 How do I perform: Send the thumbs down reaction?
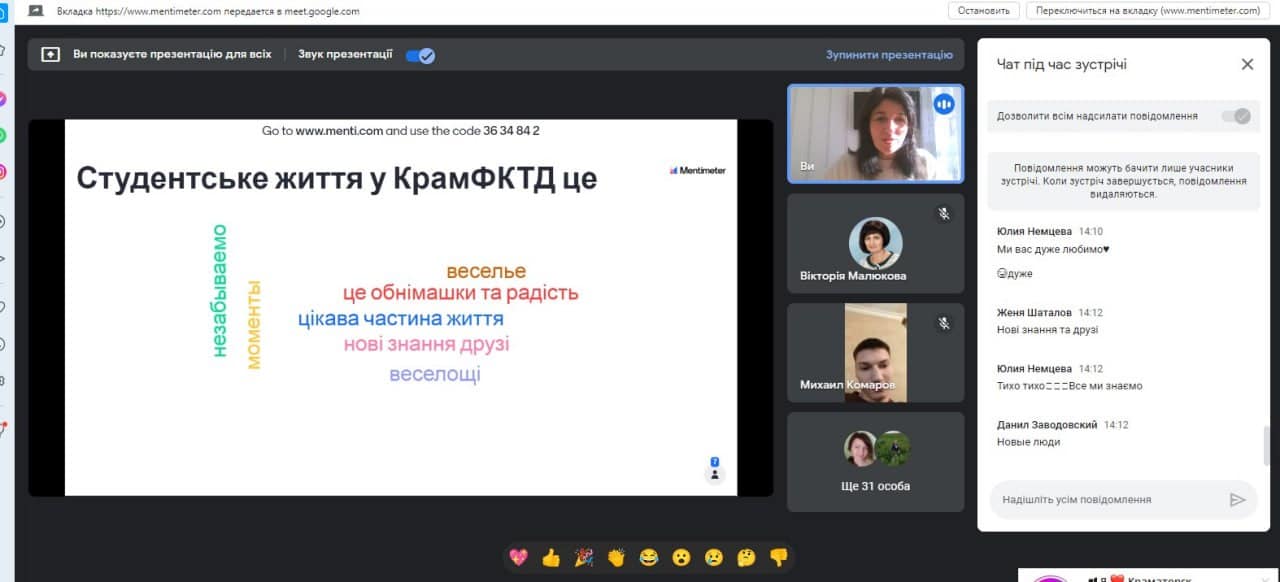pyautogui.click(x=779, y=557)
